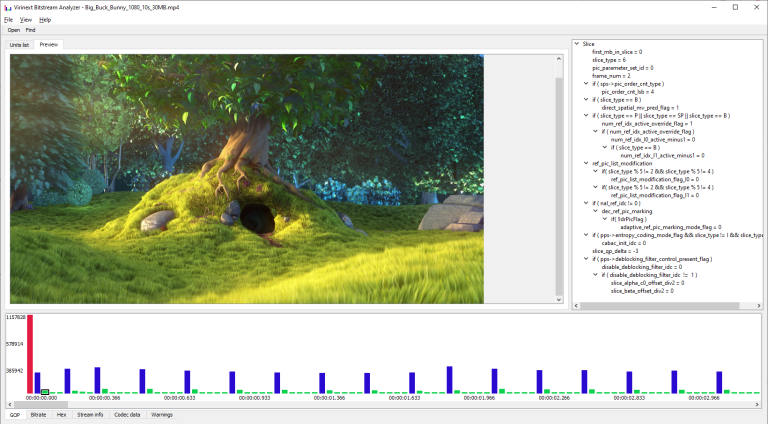
Task: Click the 578914 axis label
Action: 15,344
